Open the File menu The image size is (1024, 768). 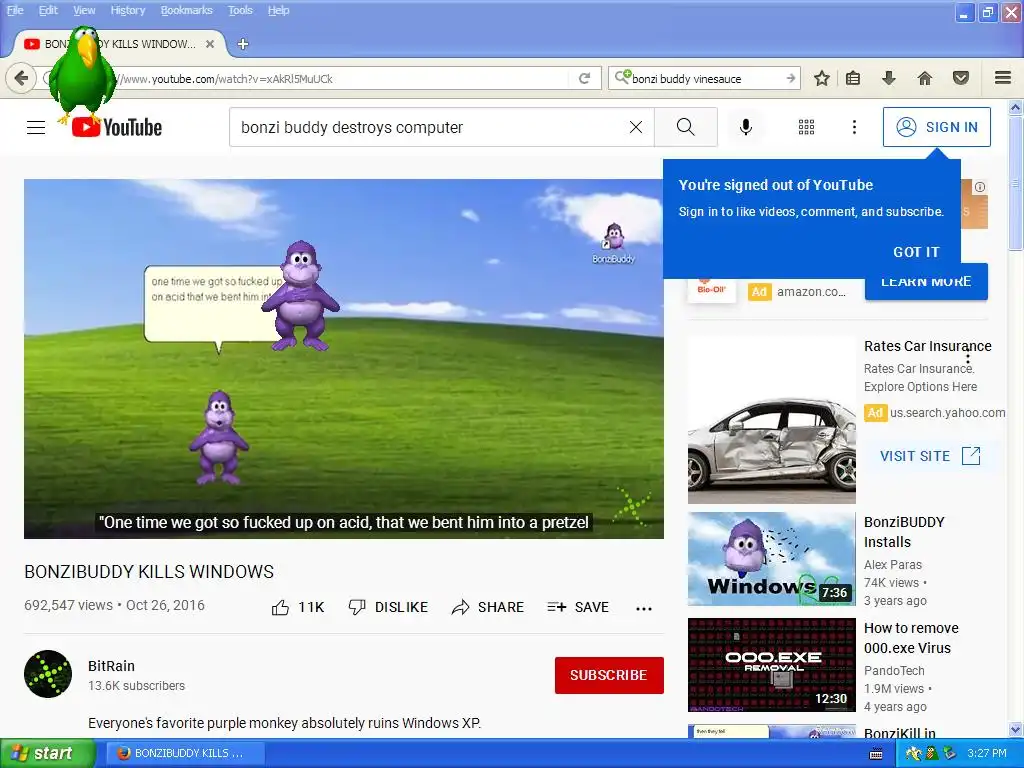[x=14, y=10]
